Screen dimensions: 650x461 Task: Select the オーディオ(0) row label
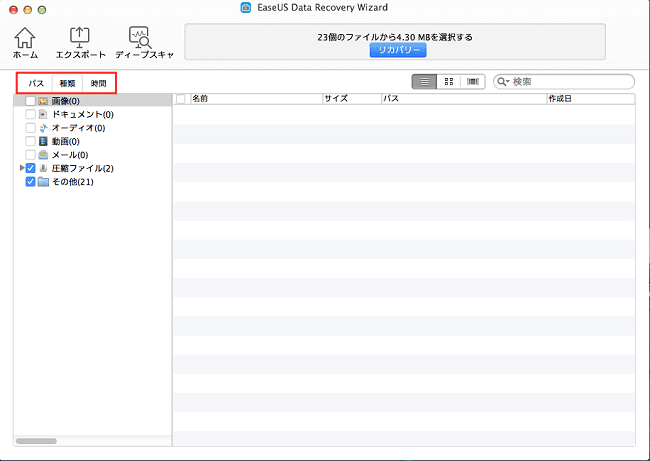78,128
